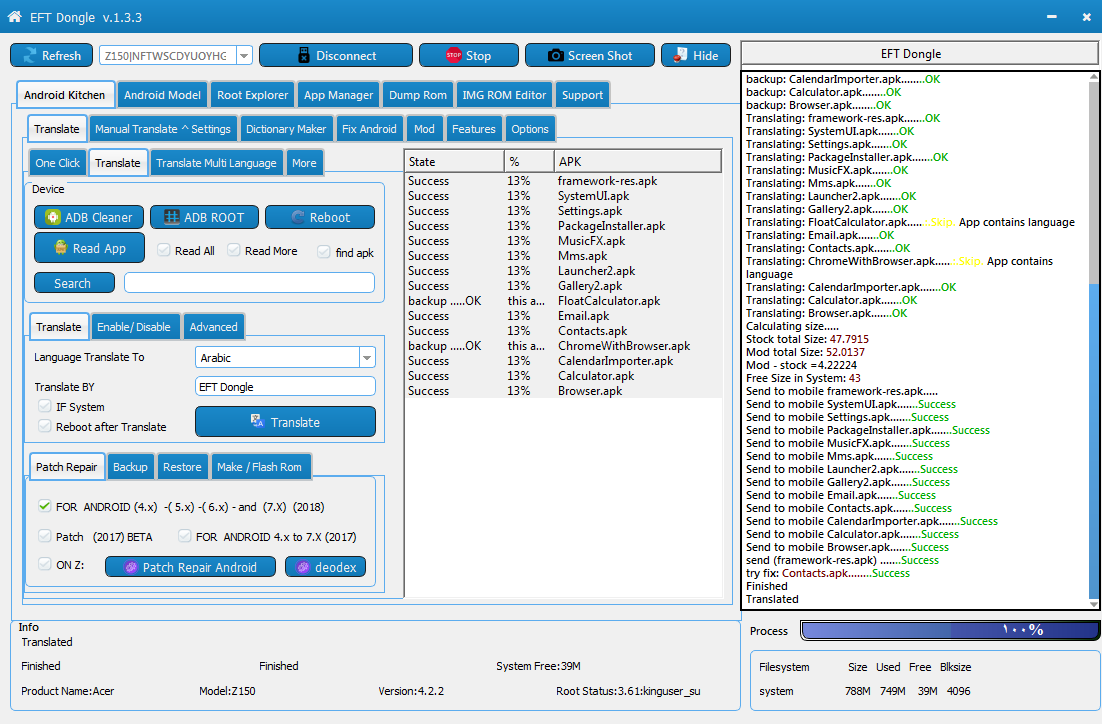
Task: Open IMG ROM Editor tab
Action: coord(504,95)
